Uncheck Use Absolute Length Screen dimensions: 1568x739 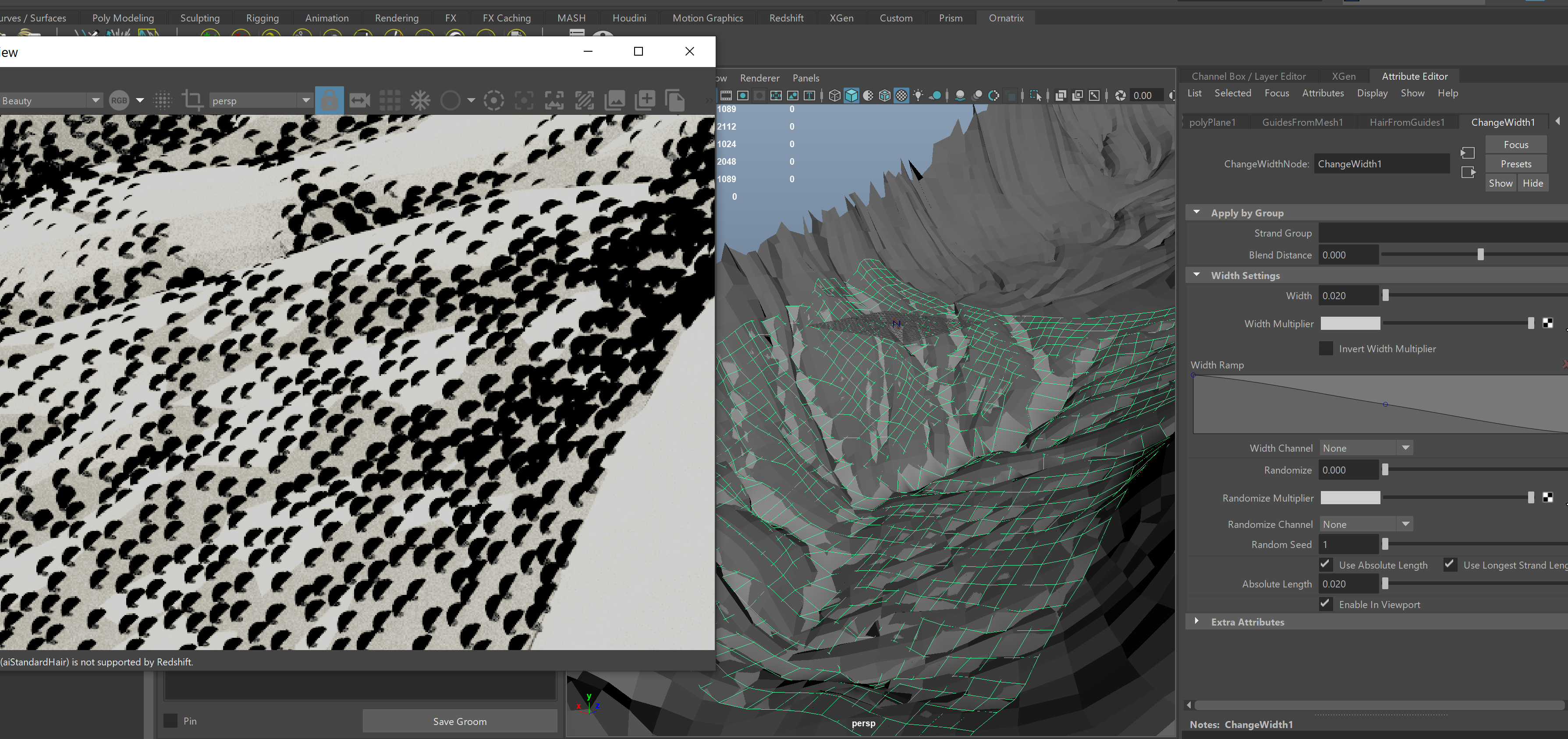[1326, 565]
